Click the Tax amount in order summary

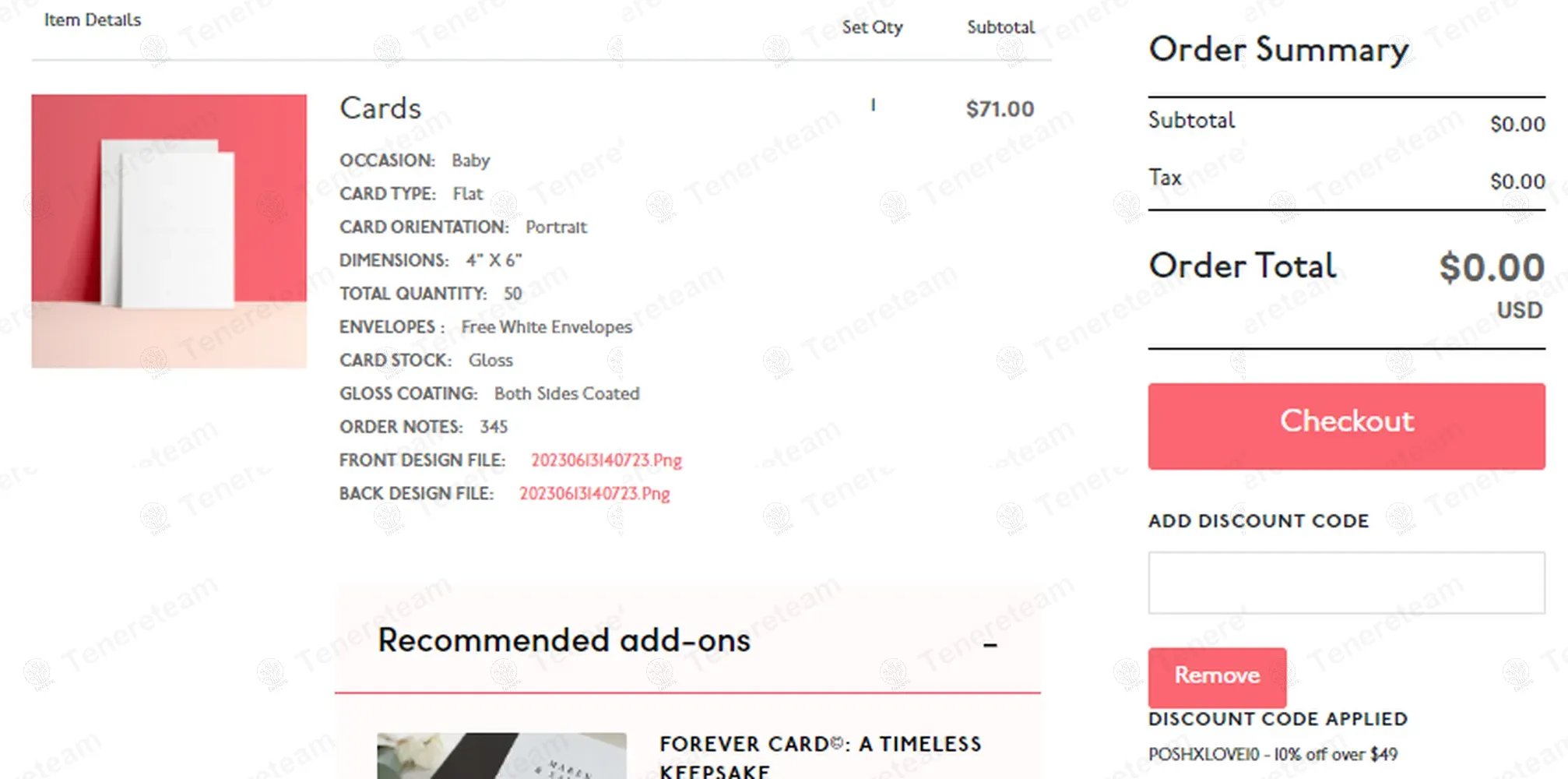pyautogui.click(x=1517, y=182)
